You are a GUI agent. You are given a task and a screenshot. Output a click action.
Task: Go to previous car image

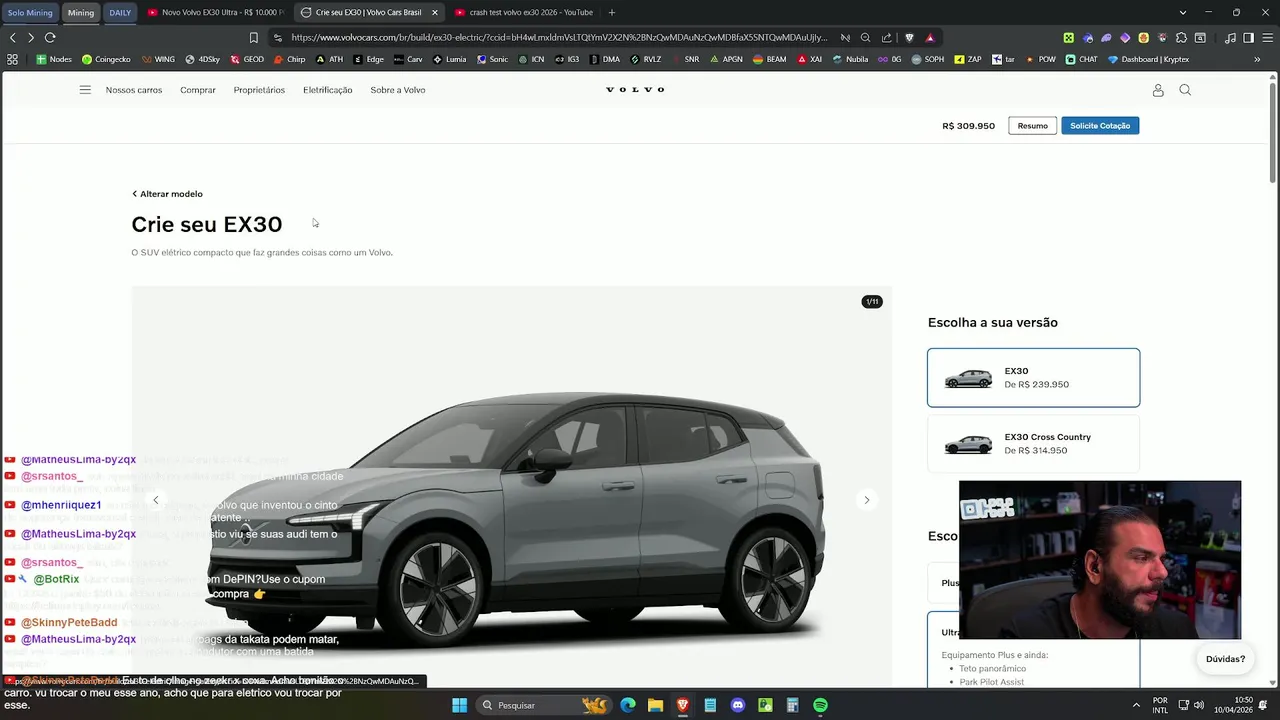pyautogui.click(x=155, y=500)
